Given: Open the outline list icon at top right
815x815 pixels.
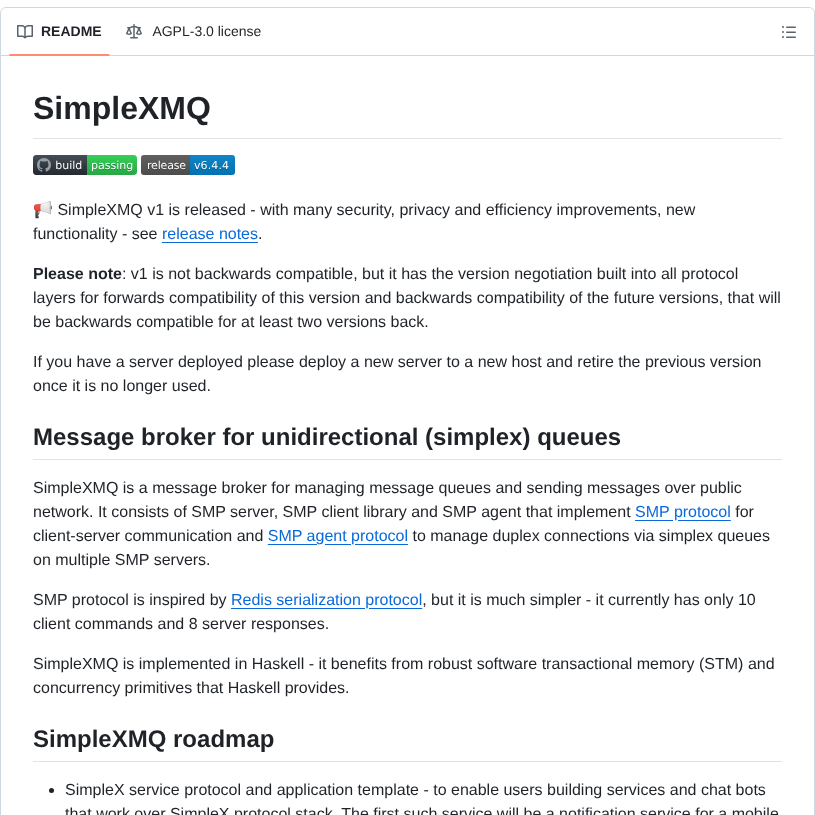Looking at the screenshot, I should tap(789, 31).
